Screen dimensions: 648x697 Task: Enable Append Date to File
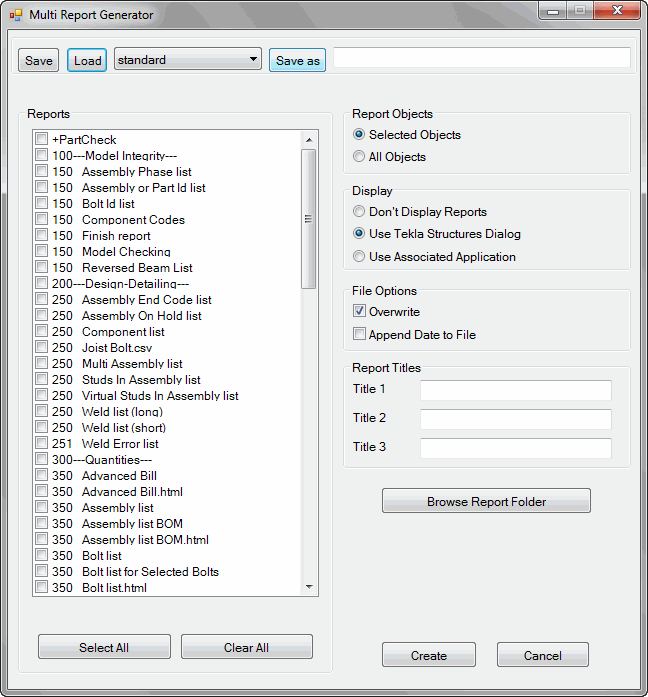[x=359, y=333]
